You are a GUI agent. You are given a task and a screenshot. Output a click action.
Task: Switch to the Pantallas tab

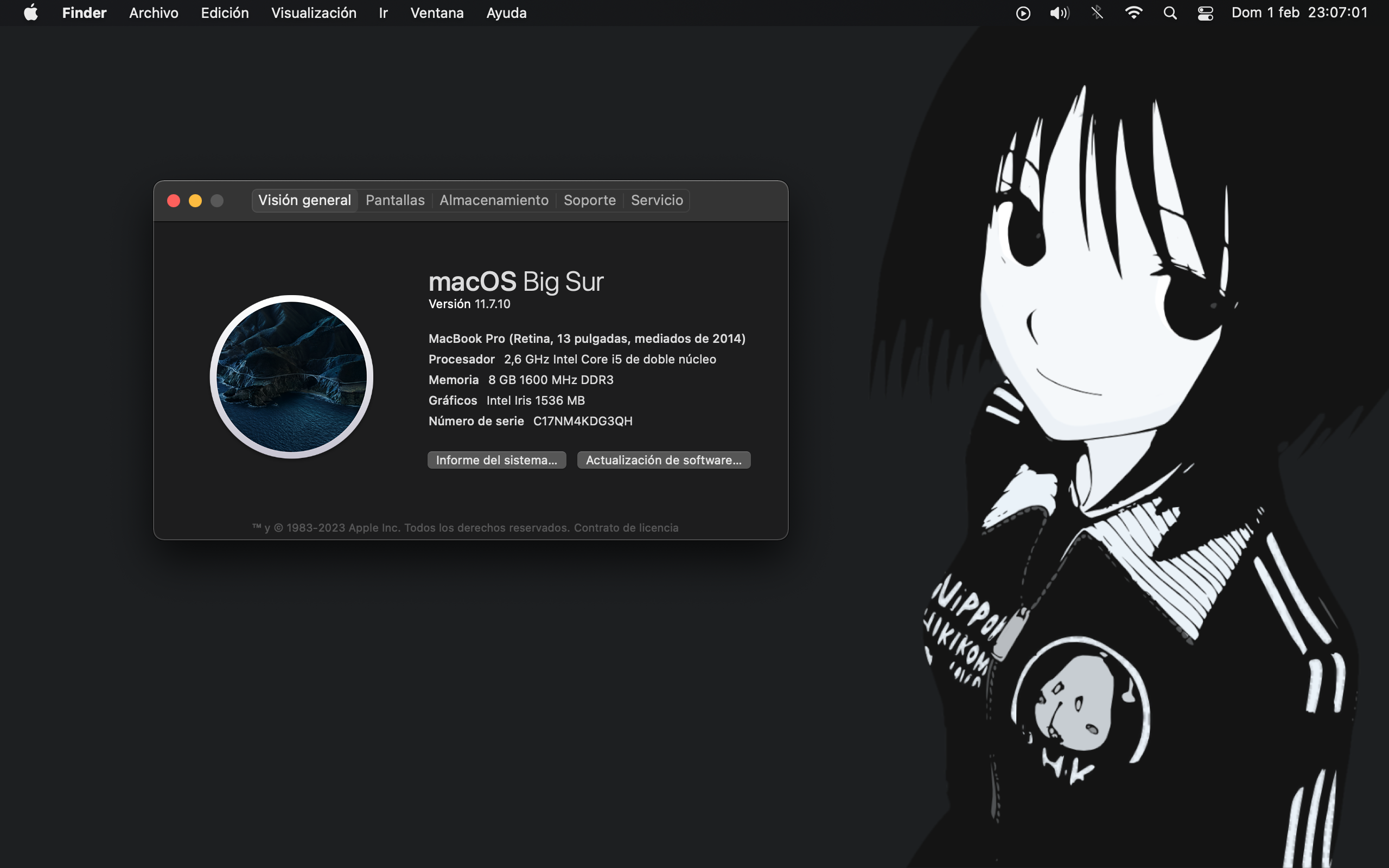click(395, 200)
